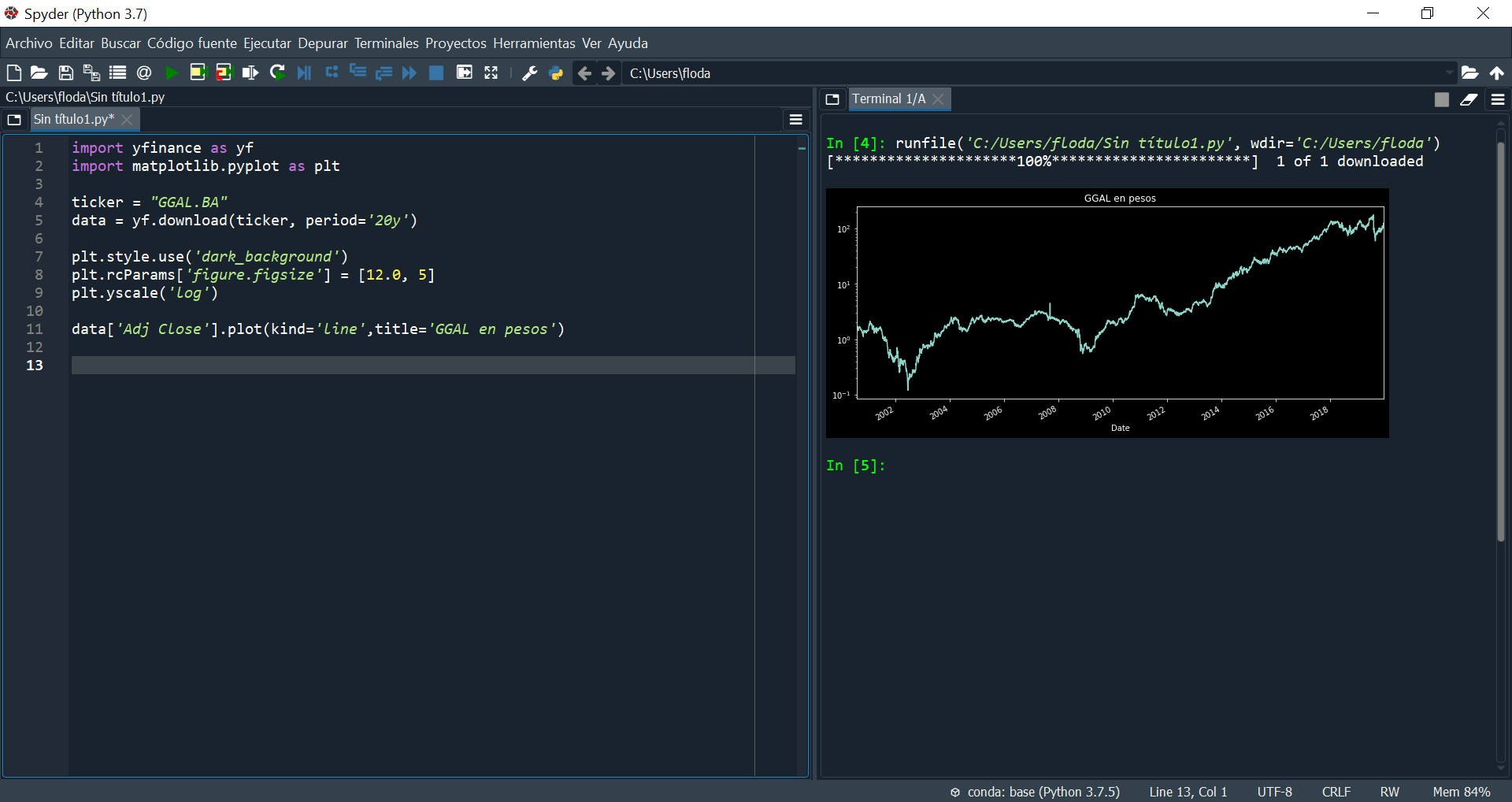Browse editor tabs with the tab-list icon
Viewport: 1512px width, 802px height.
tap(14, 120)
